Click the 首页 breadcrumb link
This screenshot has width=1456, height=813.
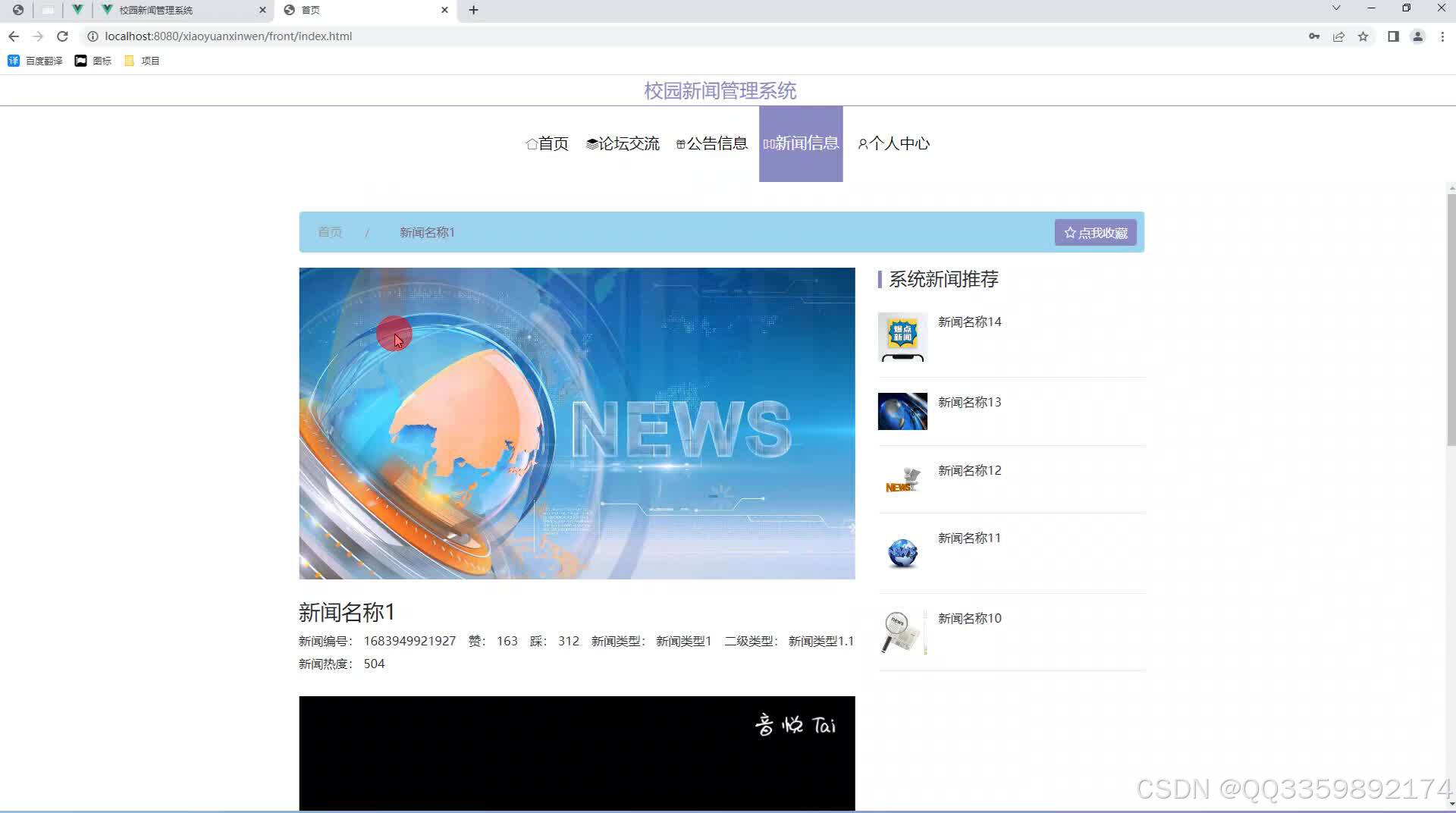(330, 232)
